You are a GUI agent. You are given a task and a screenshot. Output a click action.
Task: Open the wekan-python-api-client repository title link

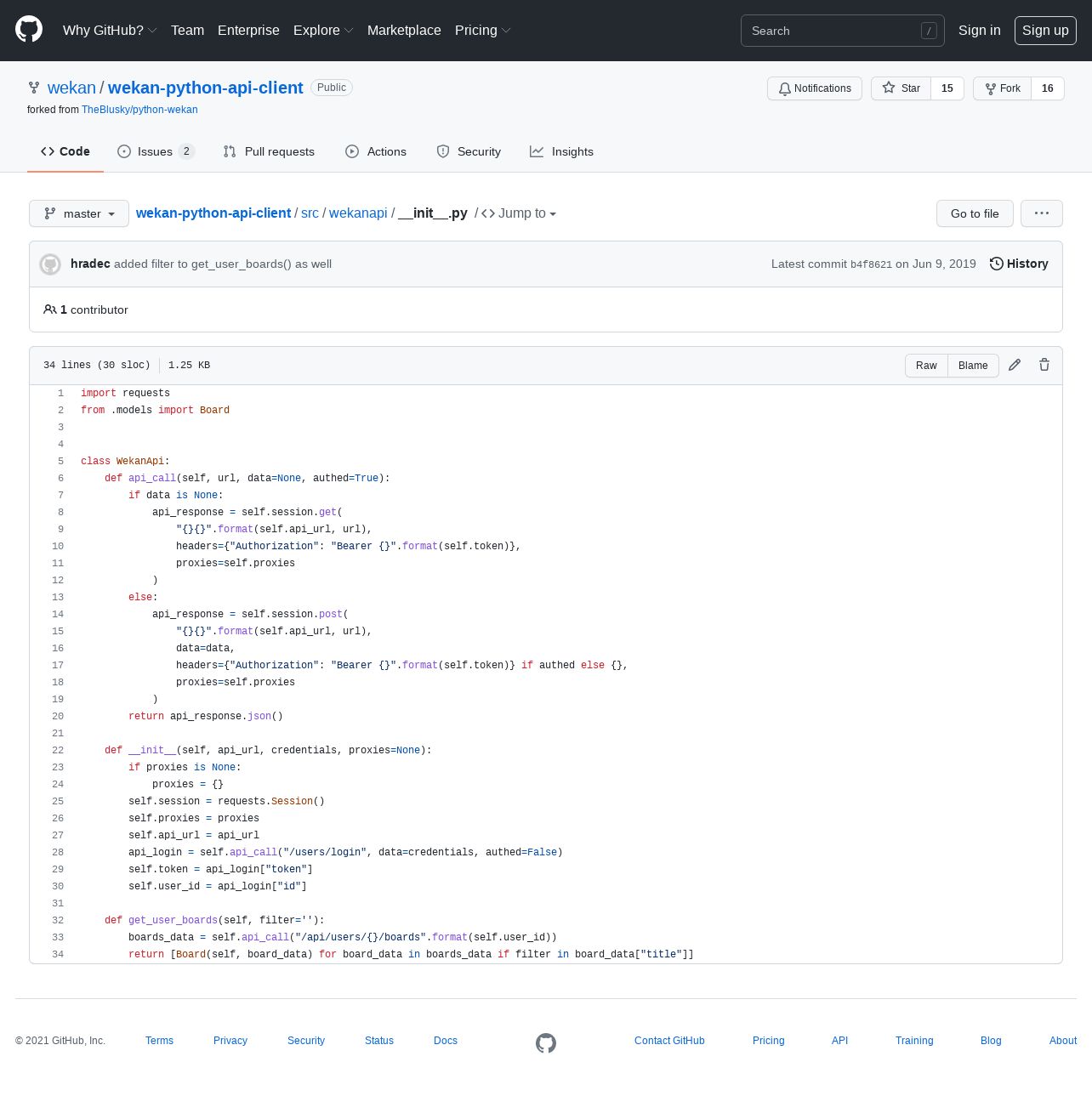coord(206,88)
